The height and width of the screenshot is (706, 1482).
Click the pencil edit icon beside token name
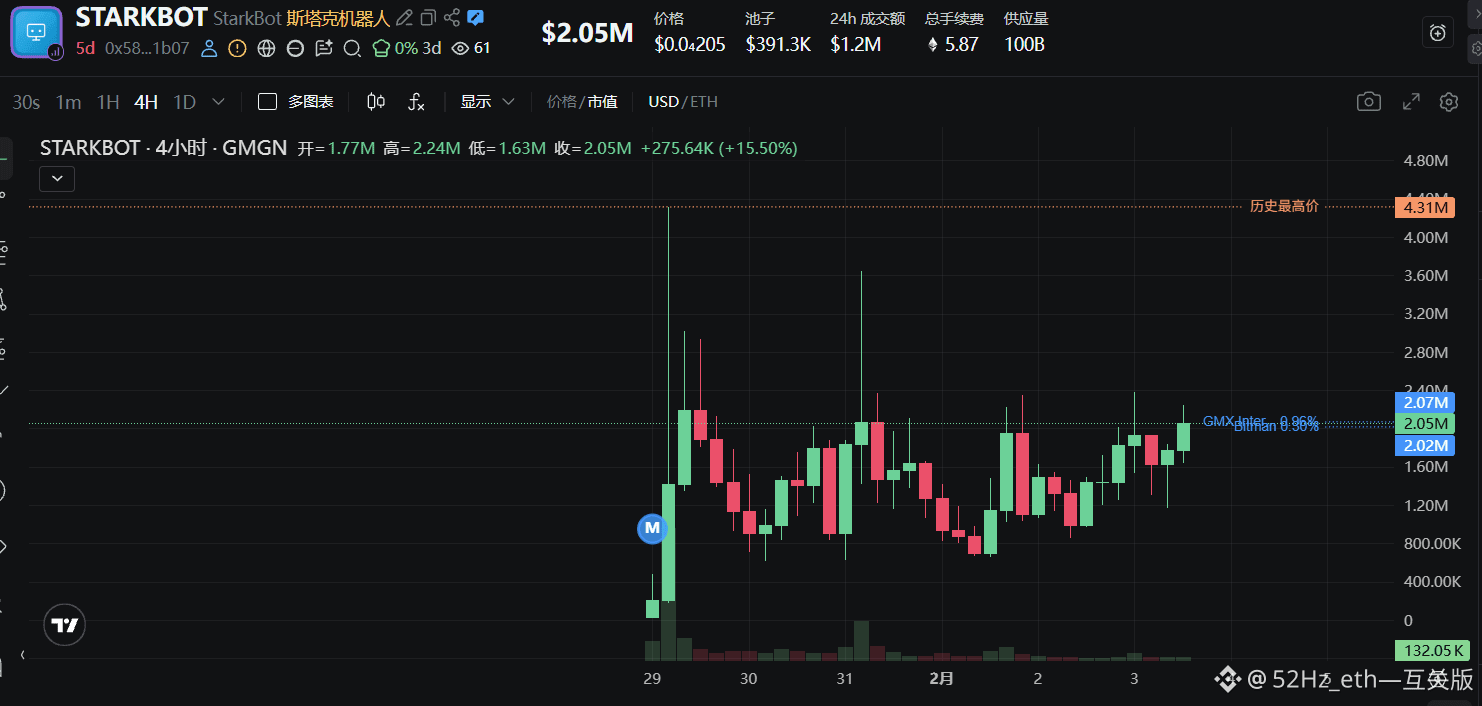pos(404,18)
